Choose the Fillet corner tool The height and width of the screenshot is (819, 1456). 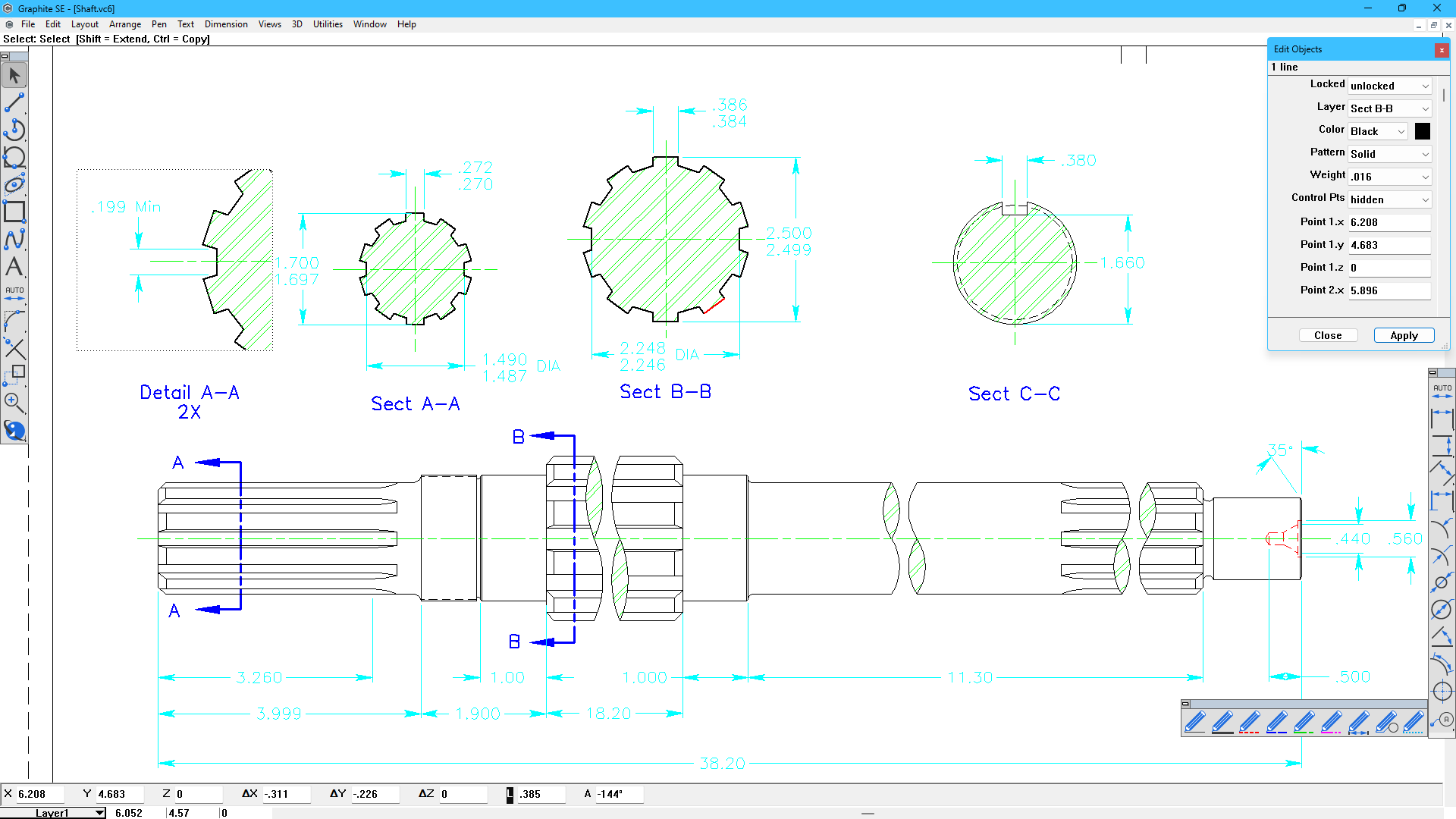[14, 321]
